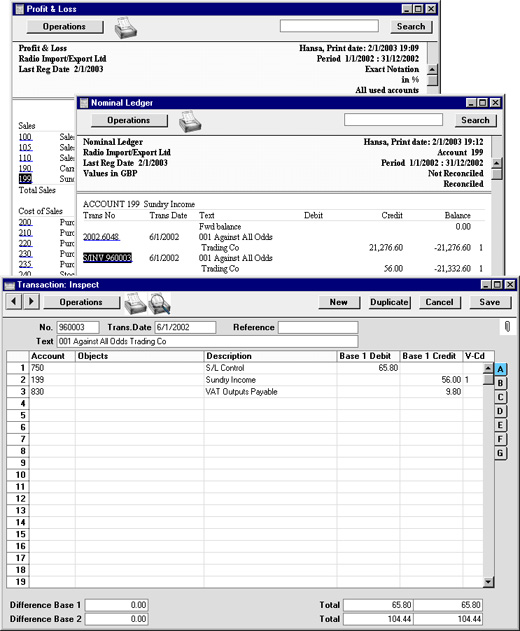Open account 235 link in Profit & Loss
Viewport: 520px width, 631px height.
tap(25, 264)
